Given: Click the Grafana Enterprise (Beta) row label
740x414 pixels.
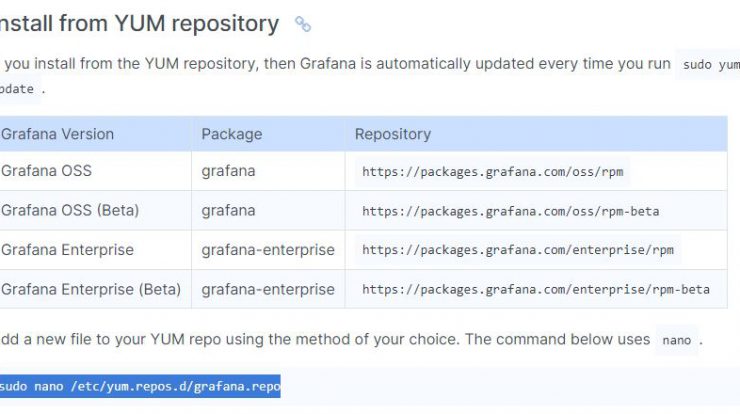Looking at the screenshot, I should (91, 289).
